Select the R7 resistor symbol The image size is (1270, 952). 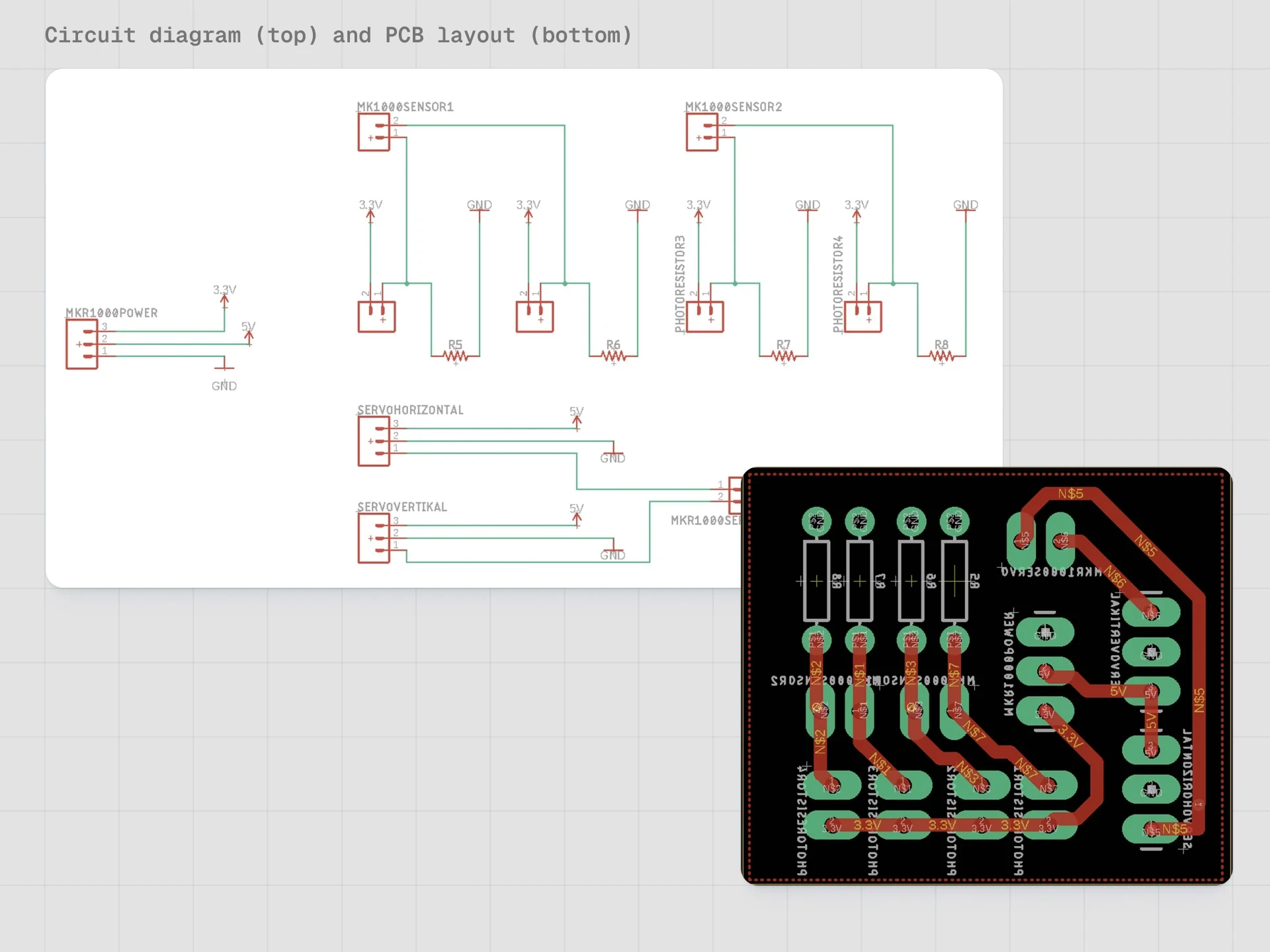(x=783, y=356)
